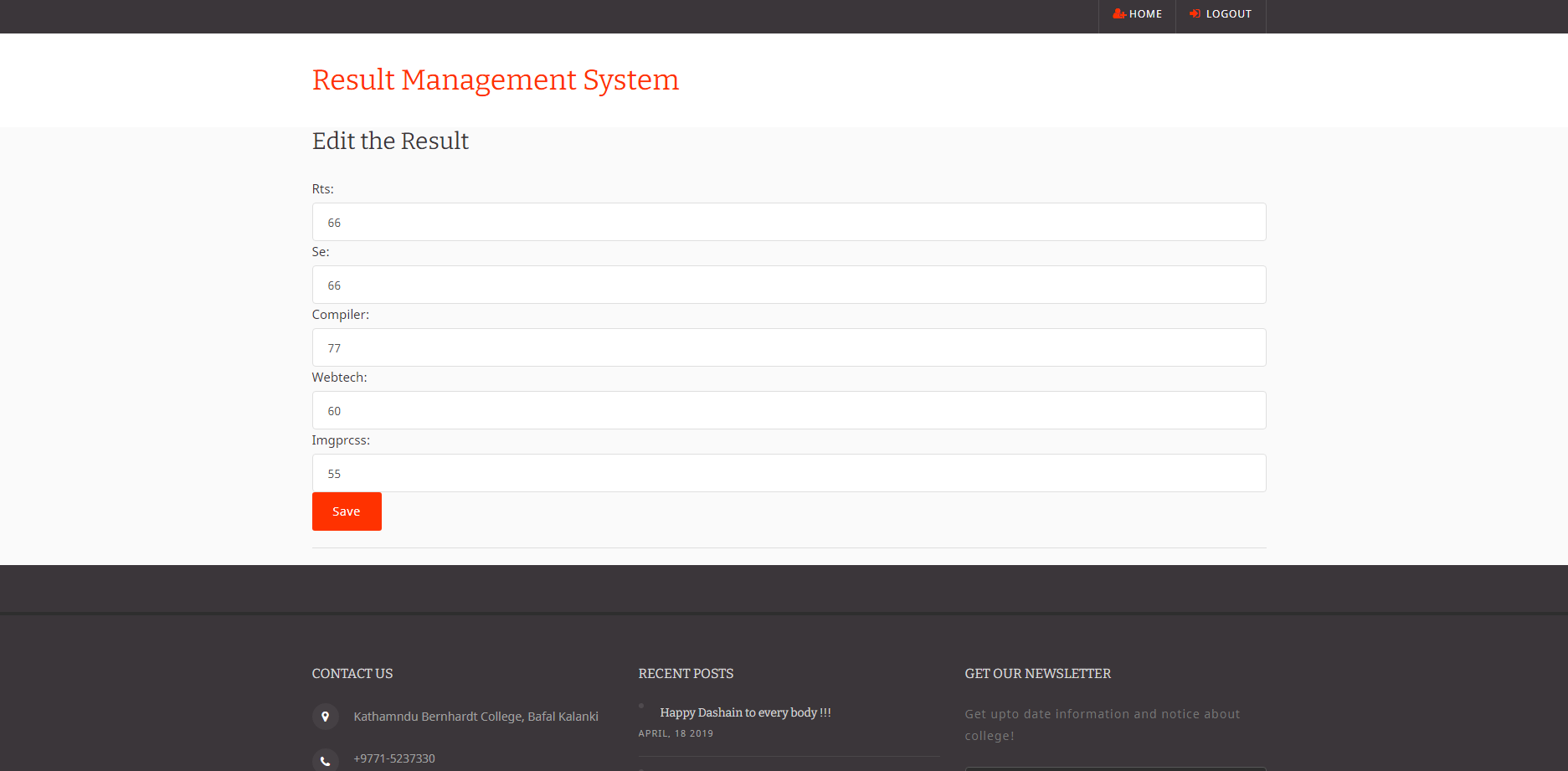This screenshot has width=1568, height=771.
Task: Focus the Rts input field
Action: click(x=789, y=222)
